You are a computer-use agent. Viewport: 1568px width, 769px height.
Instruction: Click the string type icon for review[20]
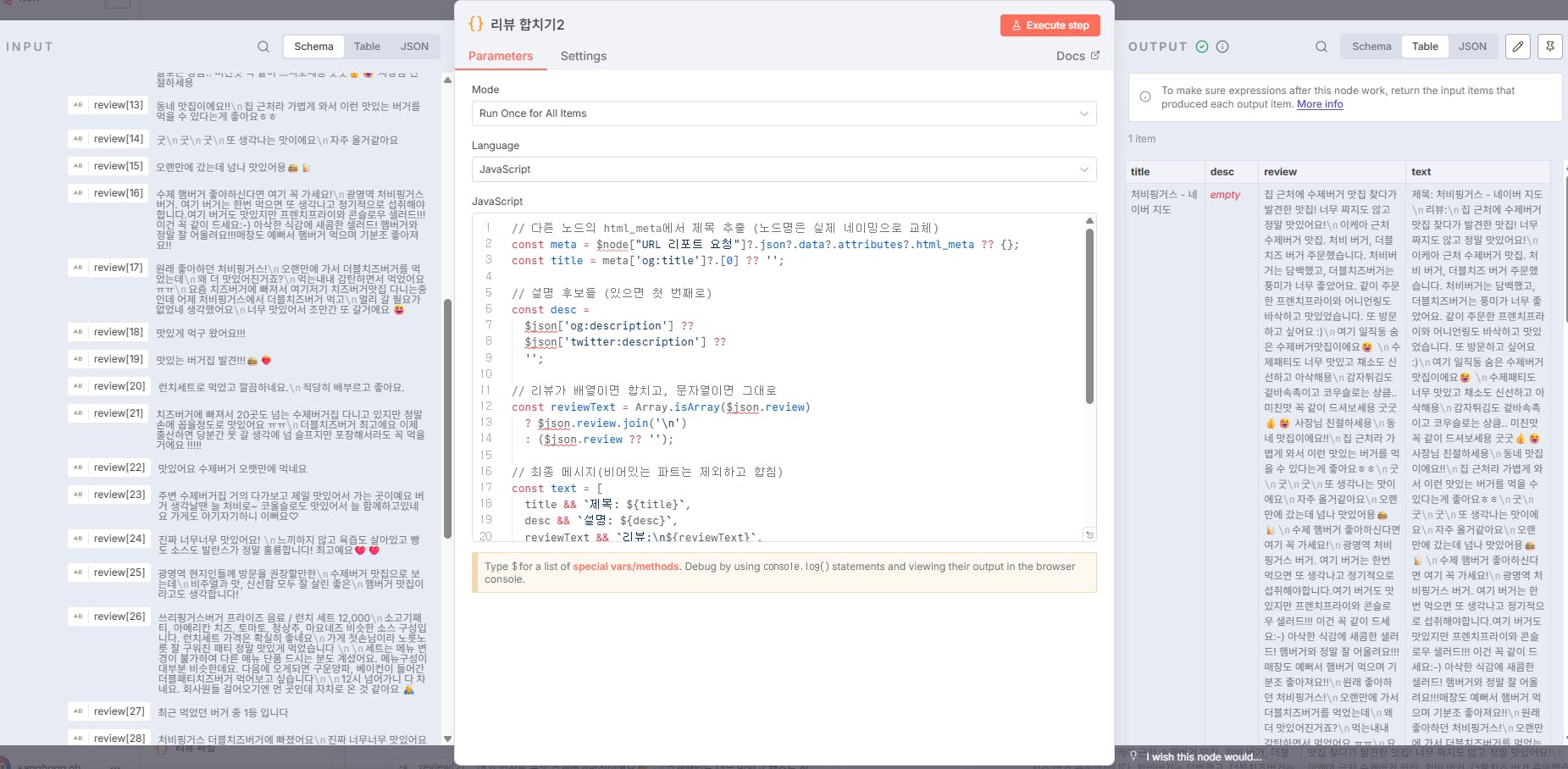pos(78,386)
